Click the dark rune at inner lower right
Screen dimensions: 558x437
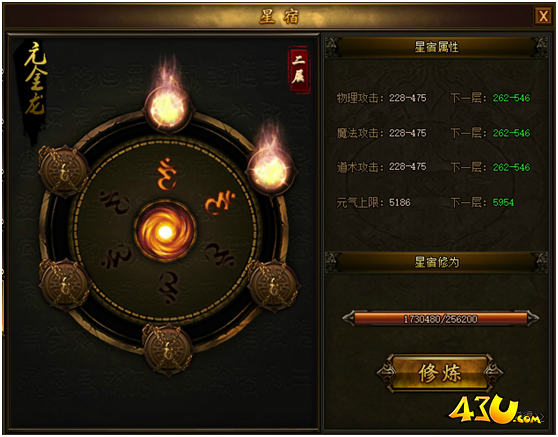click(x=221, y=255)
